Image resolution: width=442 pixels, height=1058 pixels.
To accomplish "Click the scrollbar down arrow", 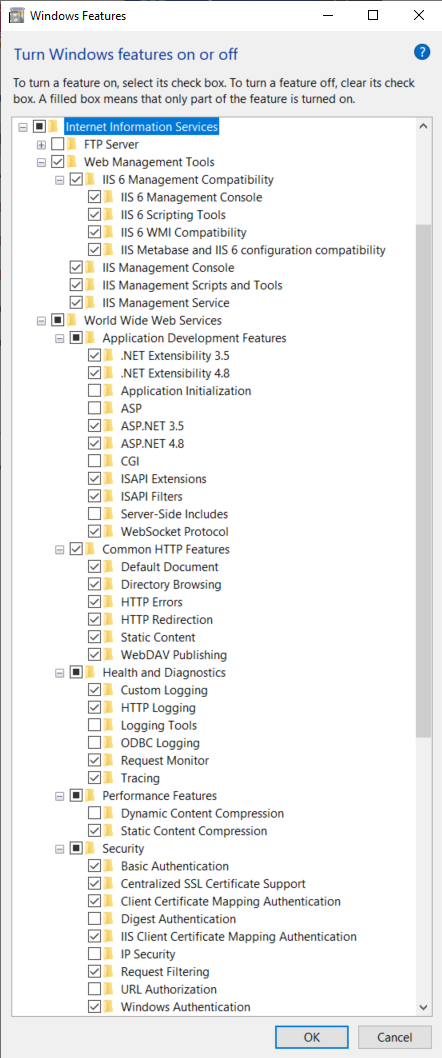I will point(423,1007).
